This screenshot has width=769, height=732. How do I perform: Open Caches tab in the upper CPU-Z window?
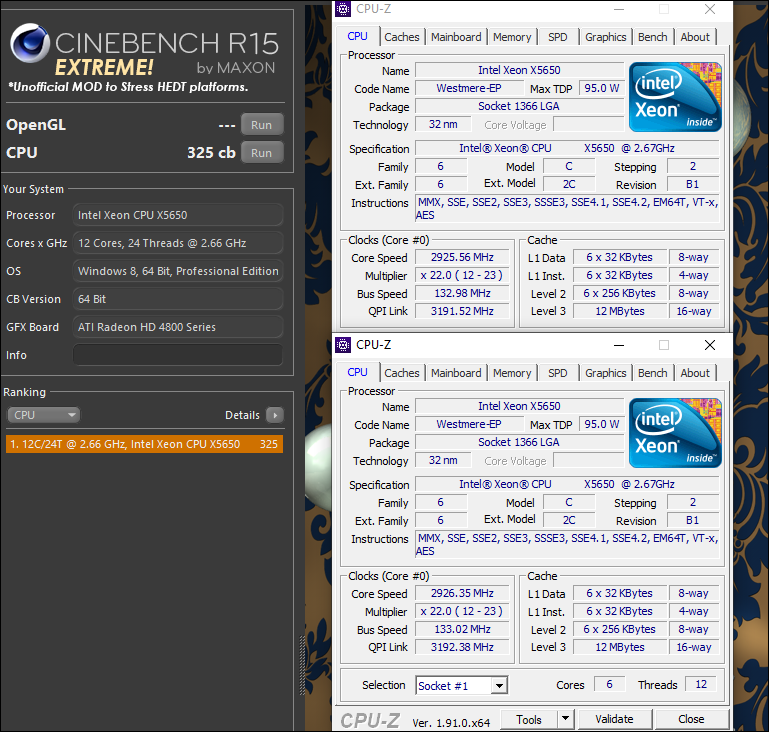point(402,37)
